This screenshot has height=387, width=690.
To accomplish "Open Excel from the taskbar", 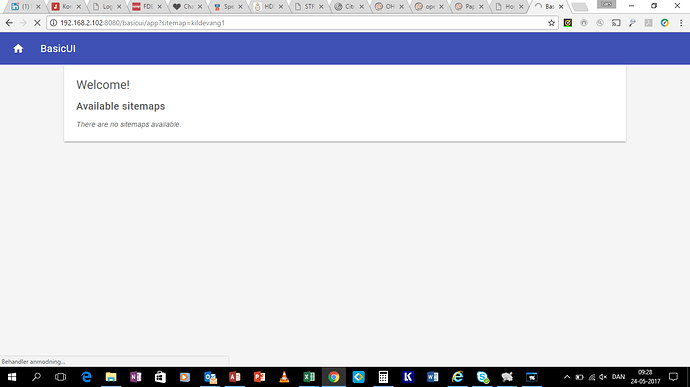I will click(x=309, y=377).
